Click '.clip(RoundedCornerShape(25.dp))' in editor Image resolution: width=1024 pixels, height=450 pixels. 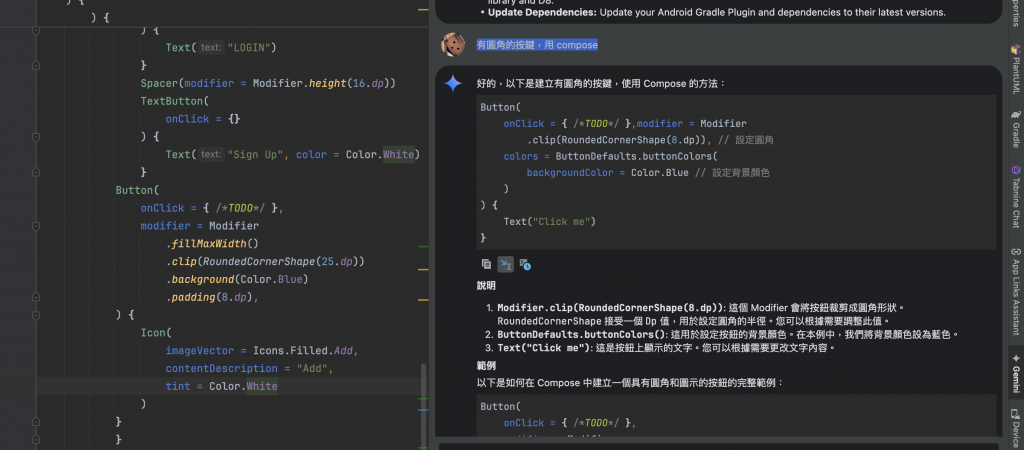point(264,261)
